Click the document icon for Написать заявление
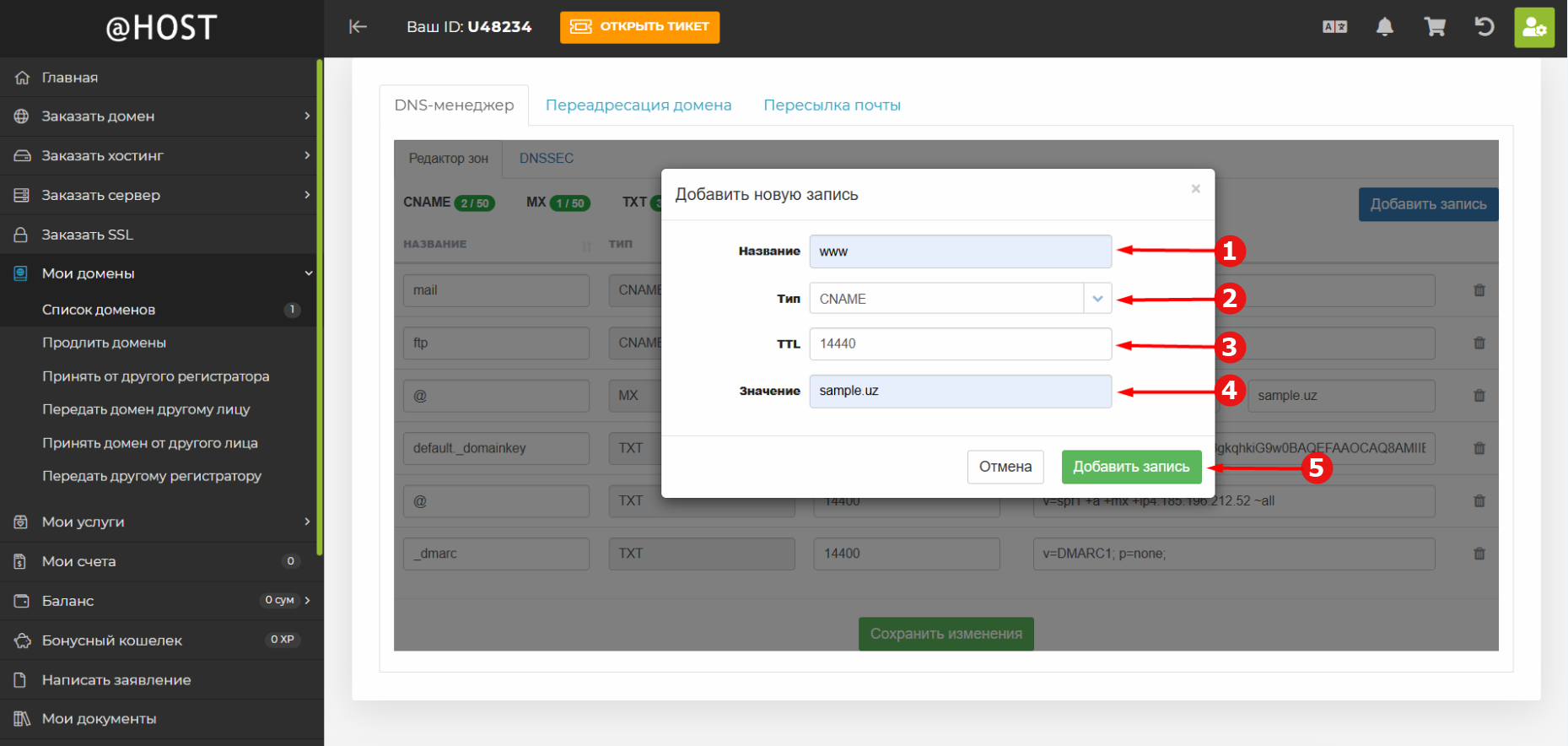1568x746 pixels. click(22, 680)
